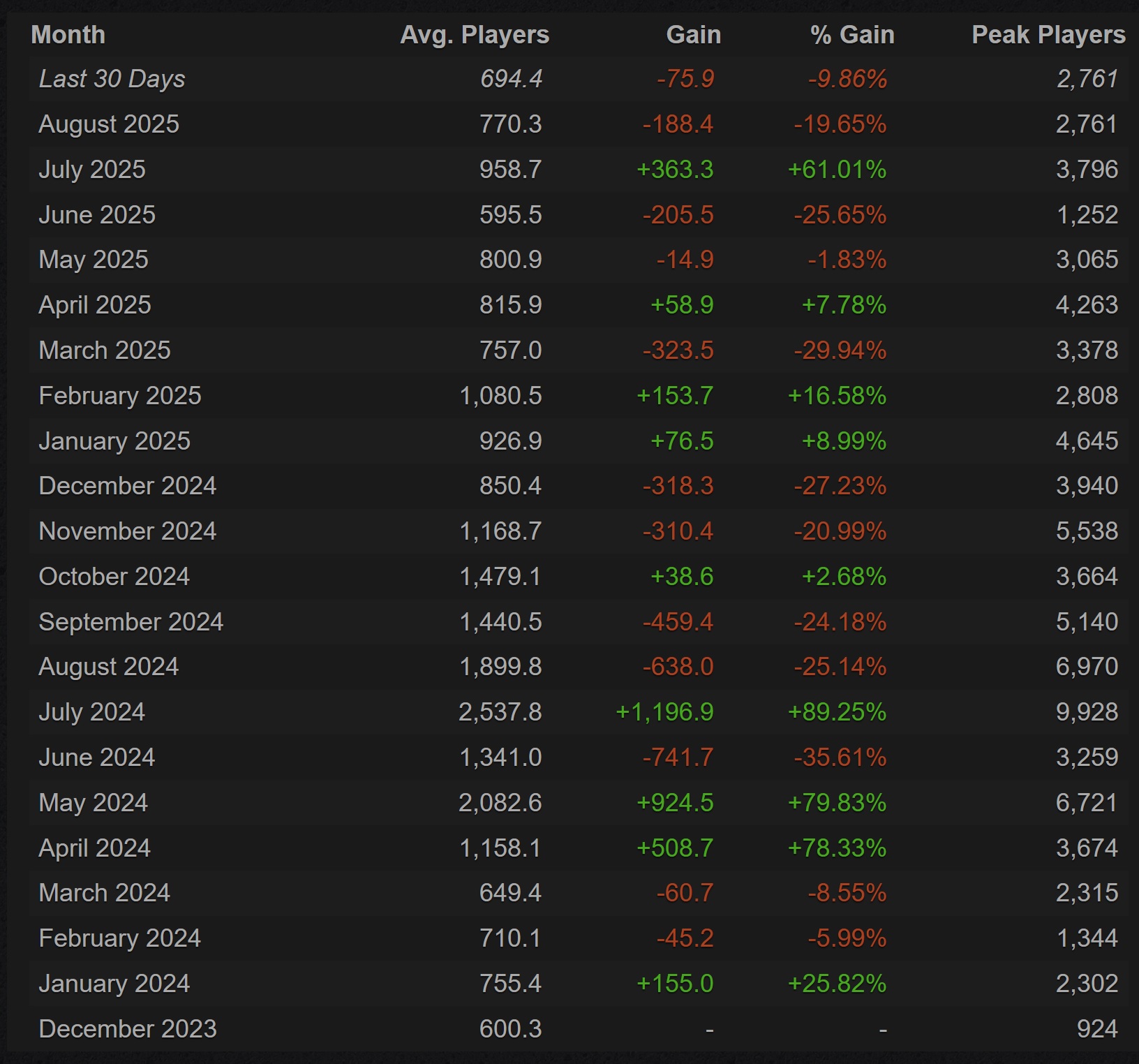Image resolution: width=1139 pixels, height=1064 pixels.
Task: Click the gain value +924.5
Action: (675, 803)
